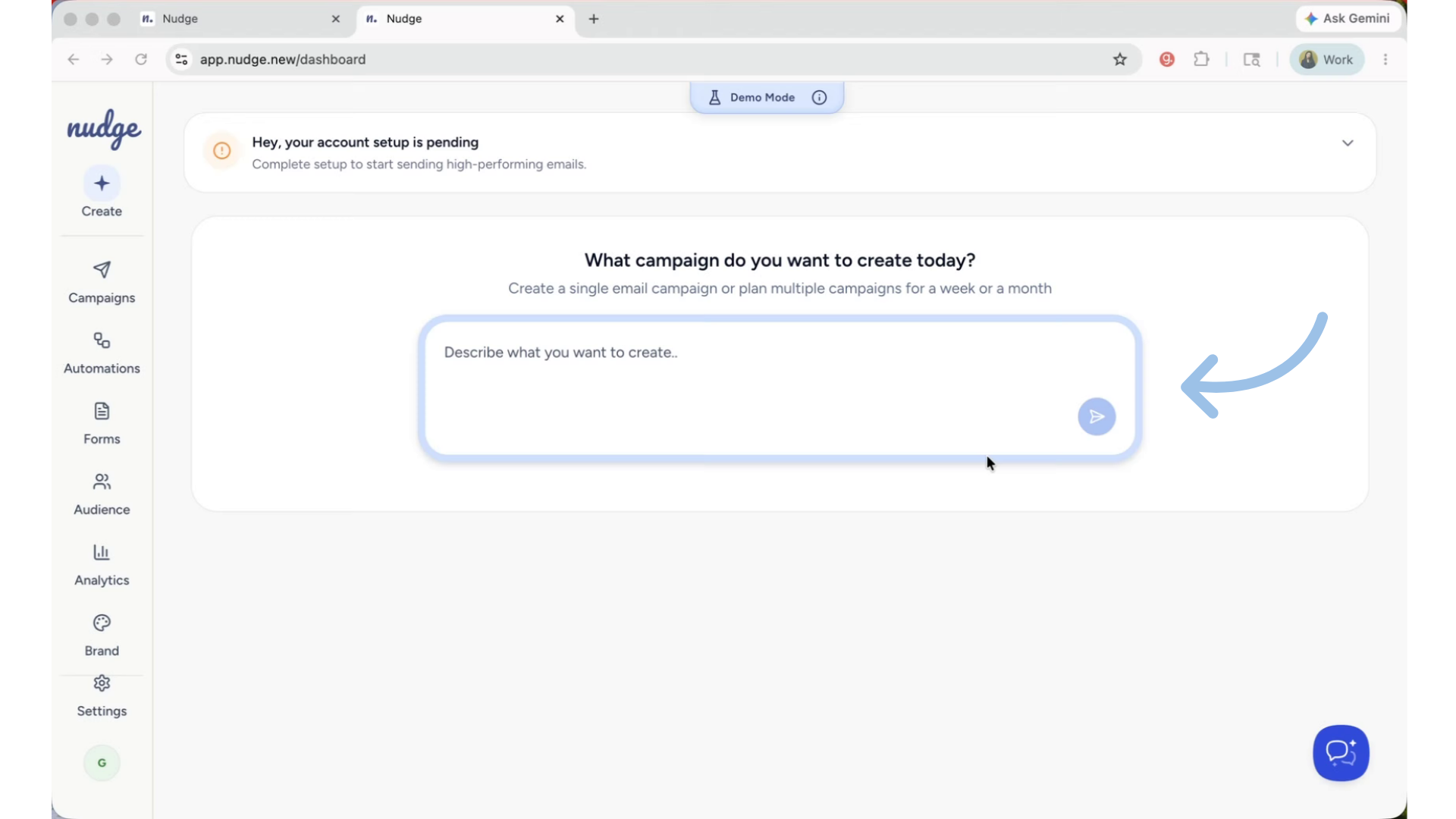This screenshot has height=819, width=1456.
Task: Open the tab search icon in toolbar
Action: (x=1251, y=59)
